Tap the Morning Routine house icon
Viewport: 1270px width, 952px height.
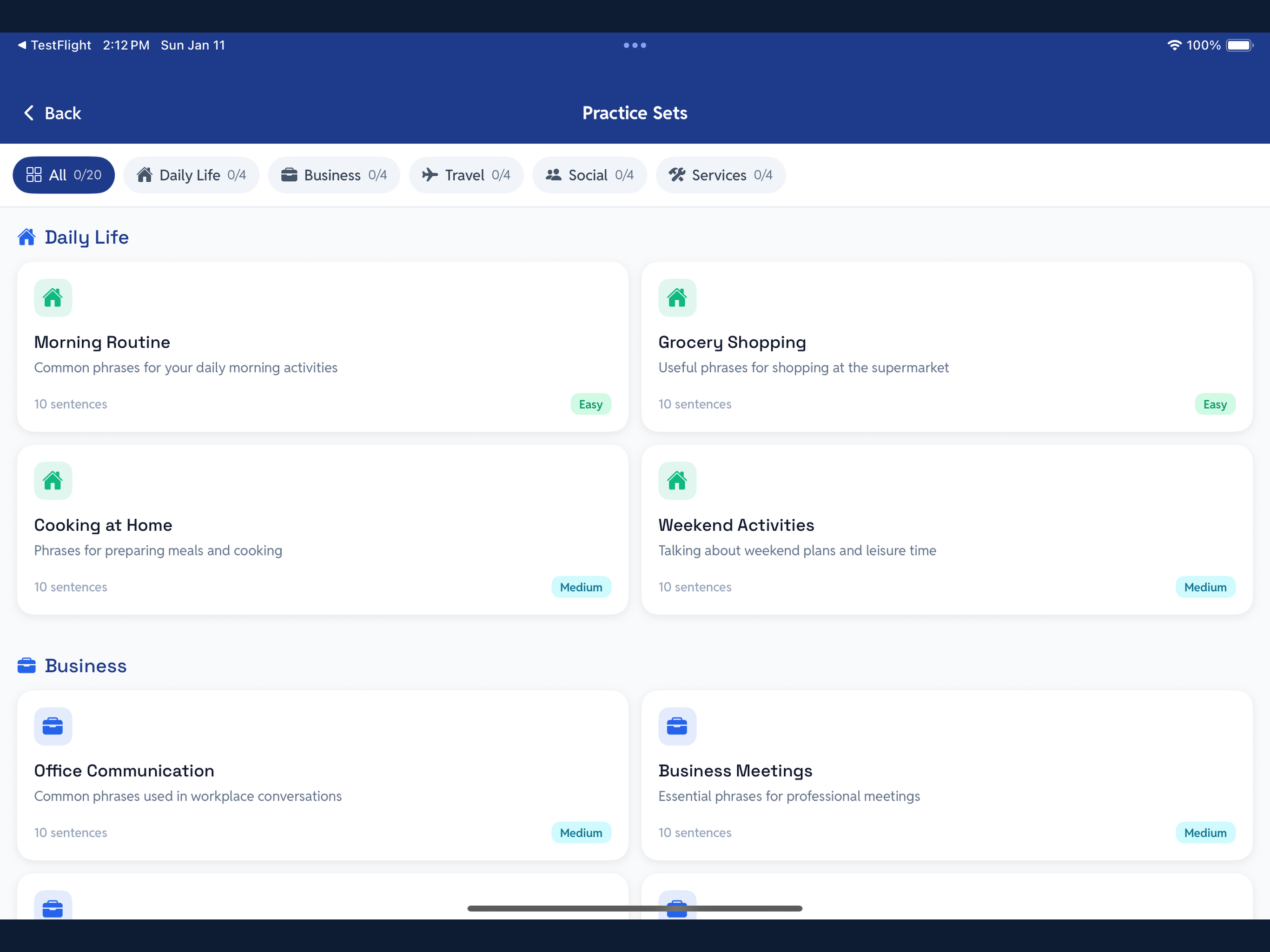pos(53,297)
